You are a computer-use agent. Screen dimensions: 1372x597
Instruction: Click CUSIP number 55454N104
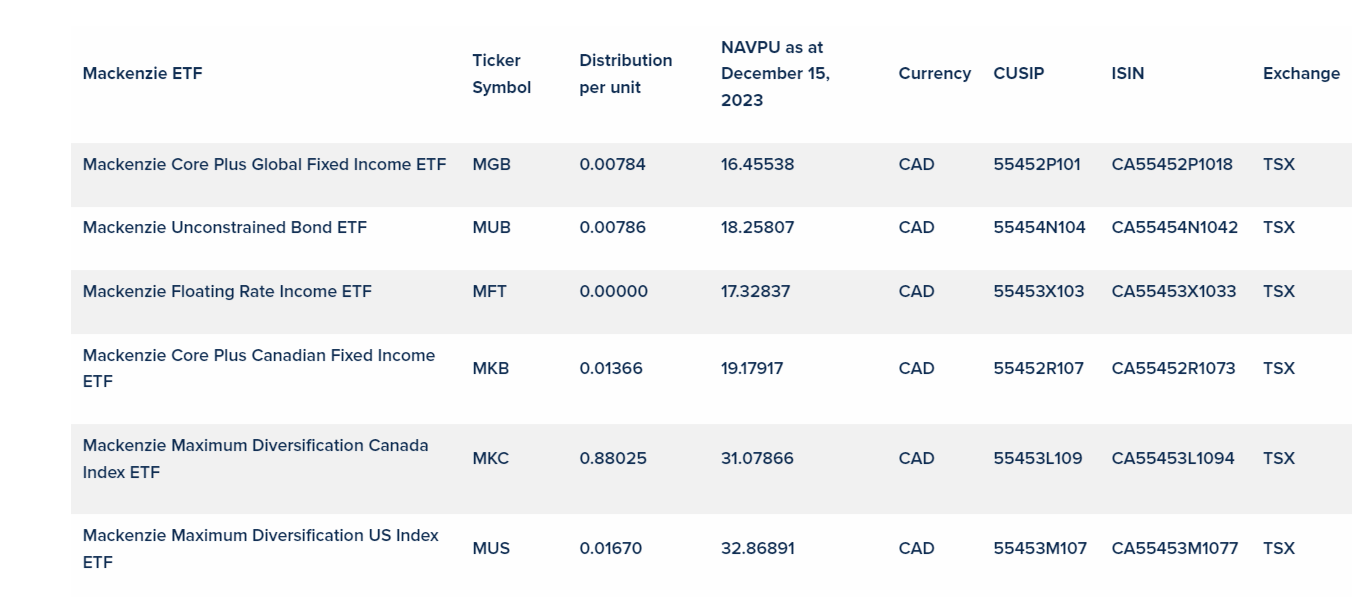coord(1039,227)
